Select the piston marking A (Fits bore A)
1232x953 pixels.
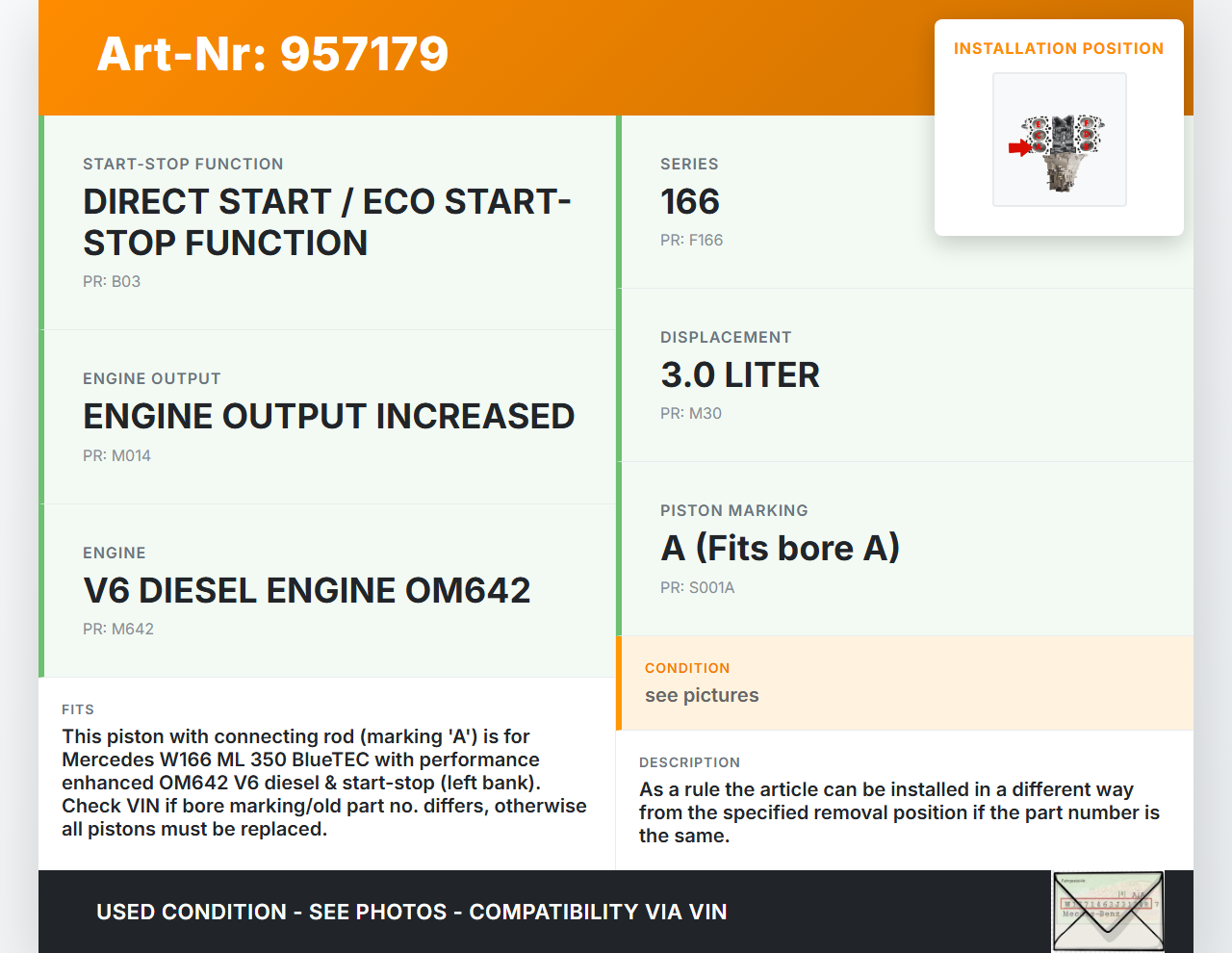[x=780, y=549]
